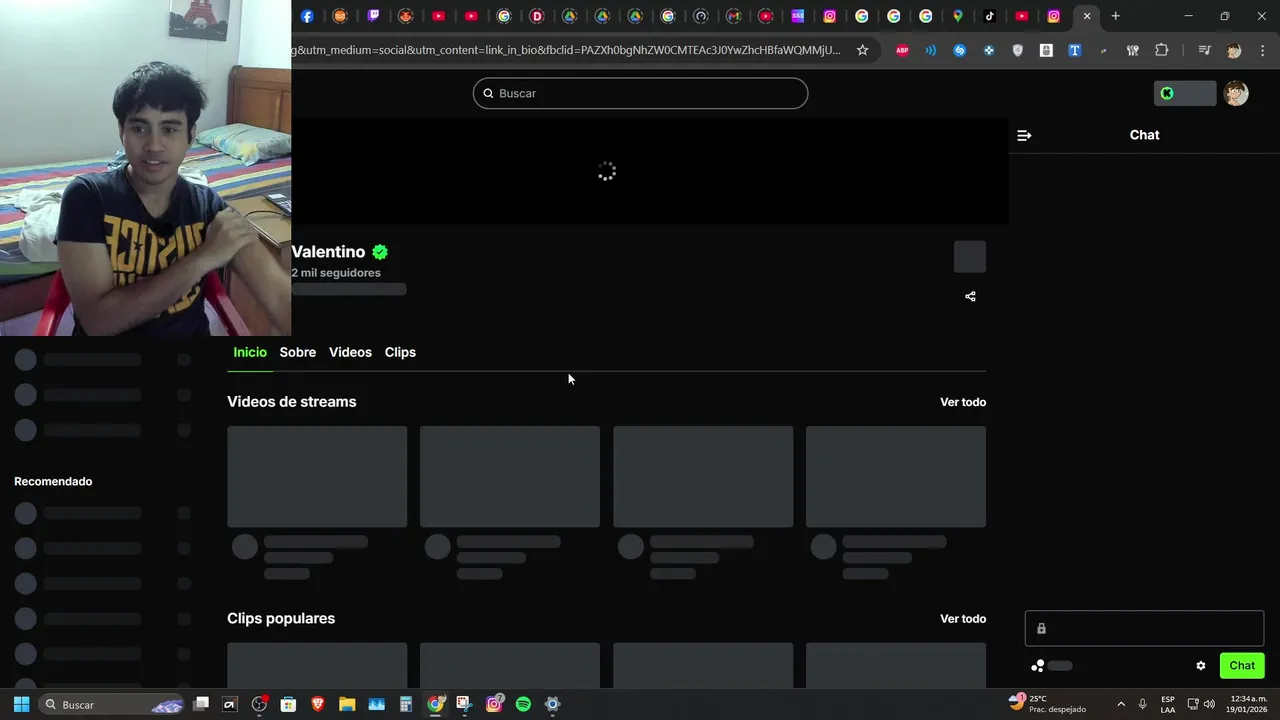Click the Windows taskbar Buscar search box
Viewport: 1280px width, 720px height.
(x=111, y=704)
